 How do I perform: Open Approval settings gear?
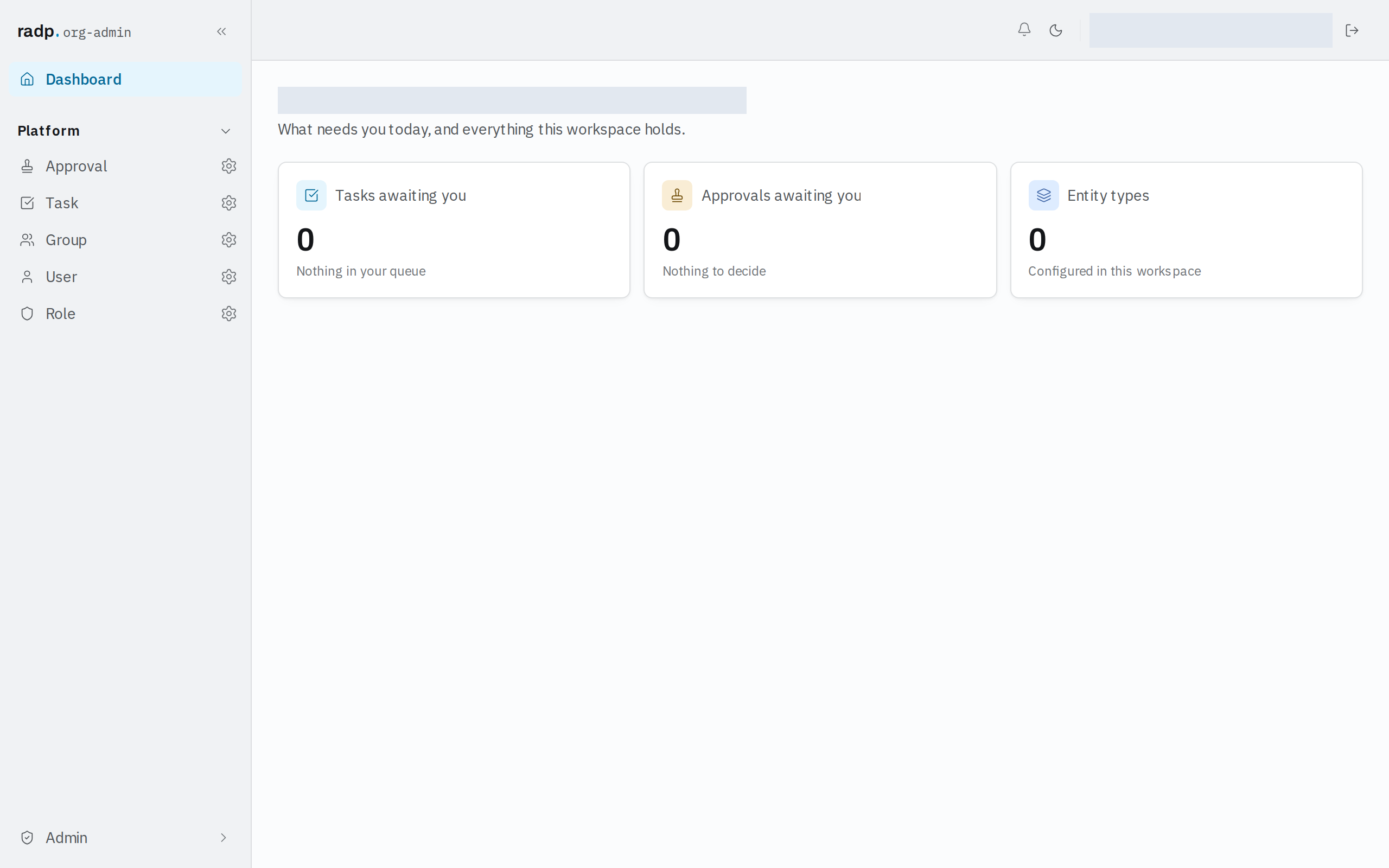(229, 166)
